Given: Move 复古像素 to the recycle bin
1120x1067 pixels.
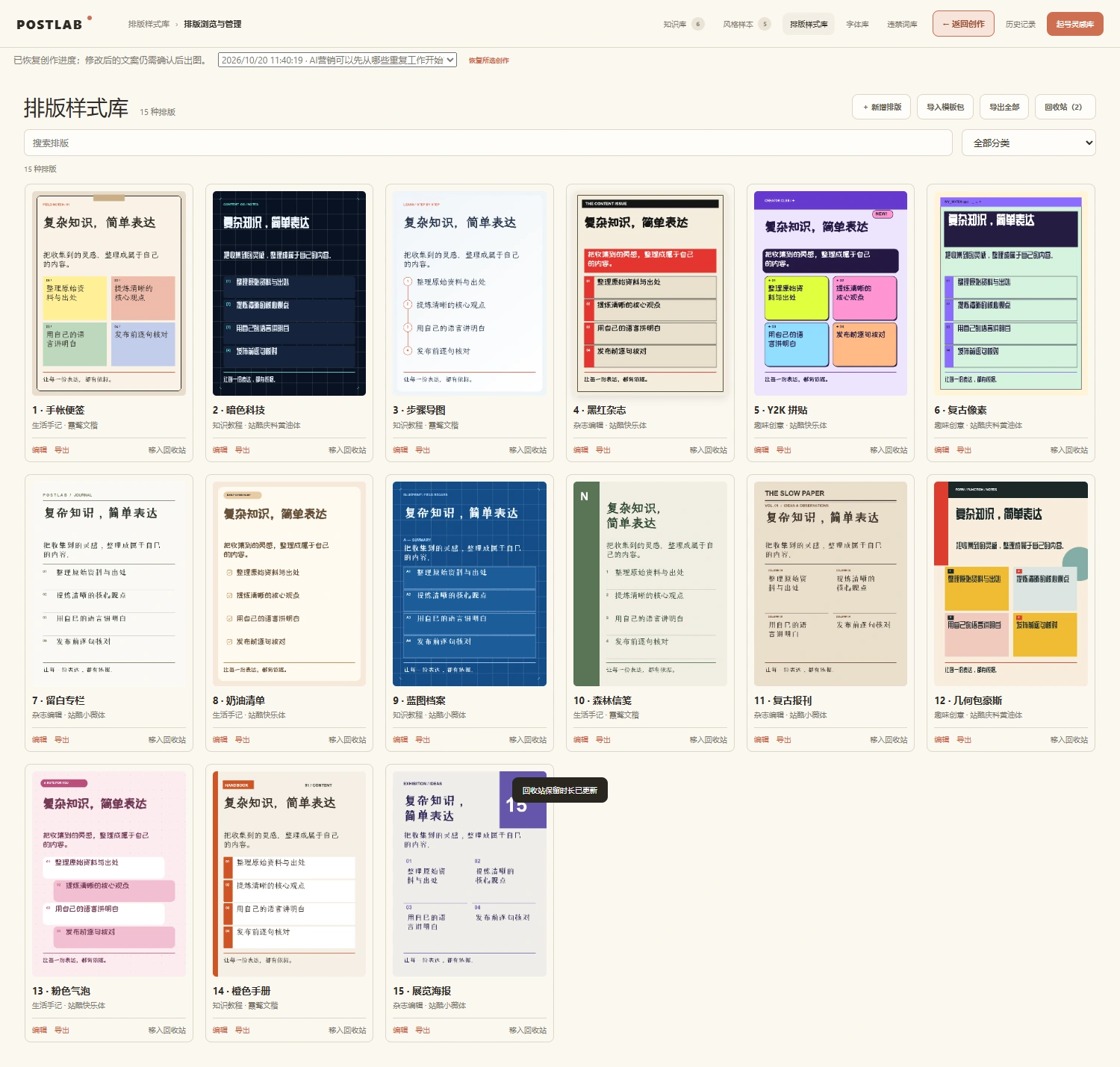Looking at the screenshot, I should 1069,450.
